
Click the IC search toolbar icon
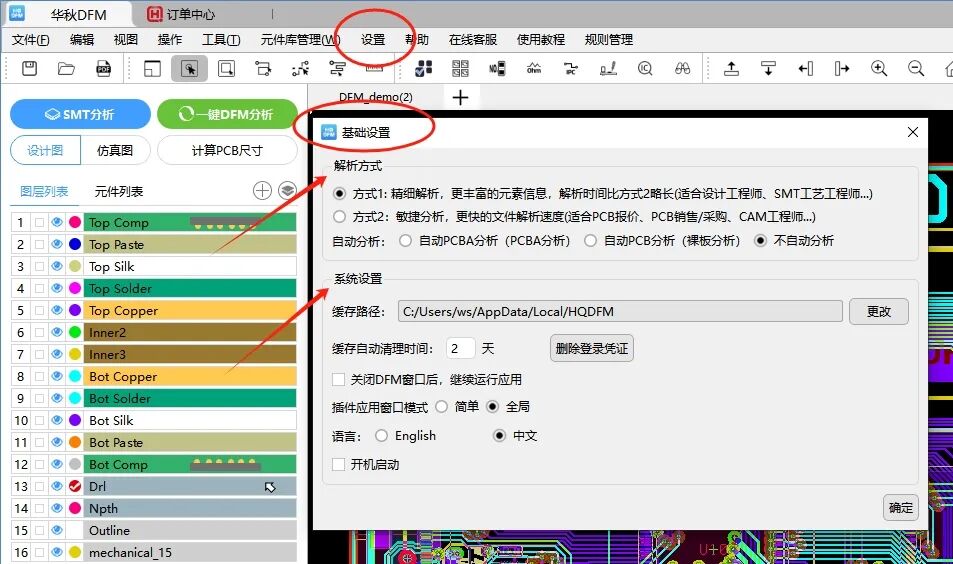click(645, 69)
